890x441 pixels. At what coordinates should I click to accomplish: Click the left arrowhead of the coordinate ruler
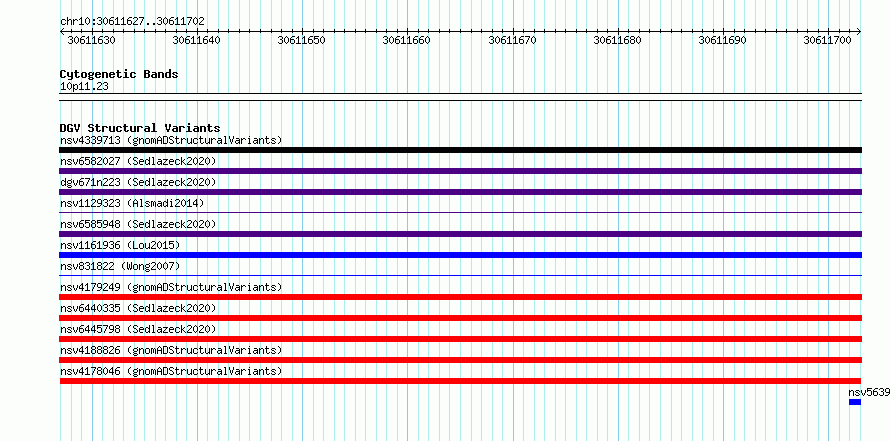(62, 31)
